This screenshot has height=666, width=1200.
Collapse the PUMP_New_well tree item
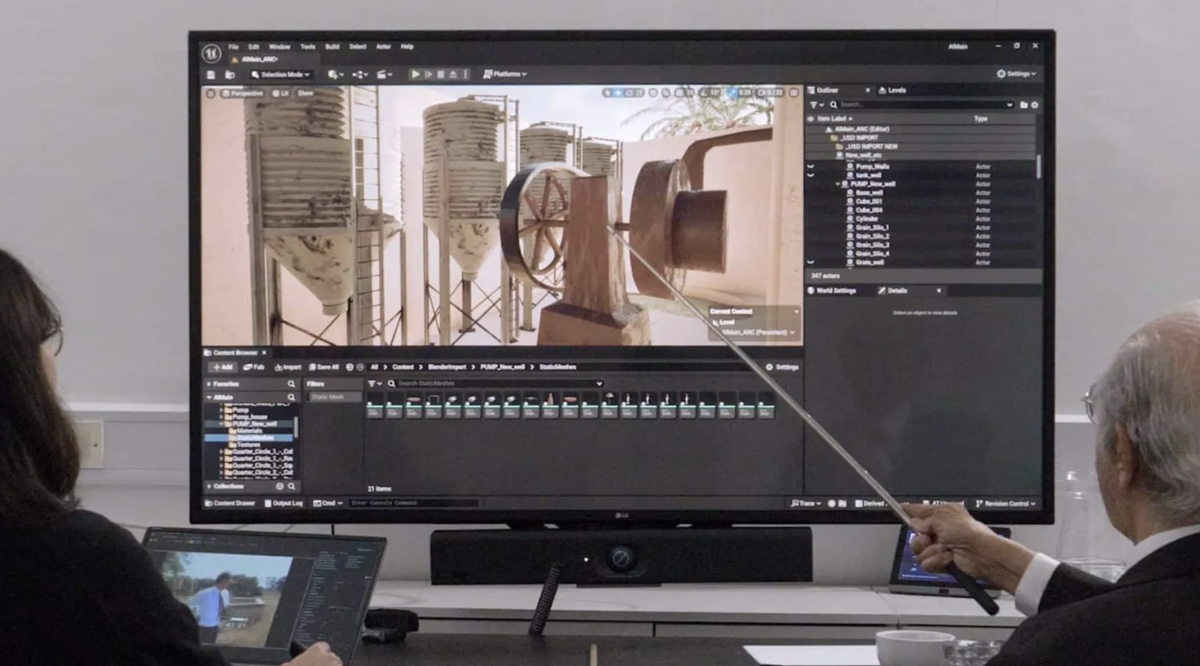pyautogui.click(x=837, y=184)
